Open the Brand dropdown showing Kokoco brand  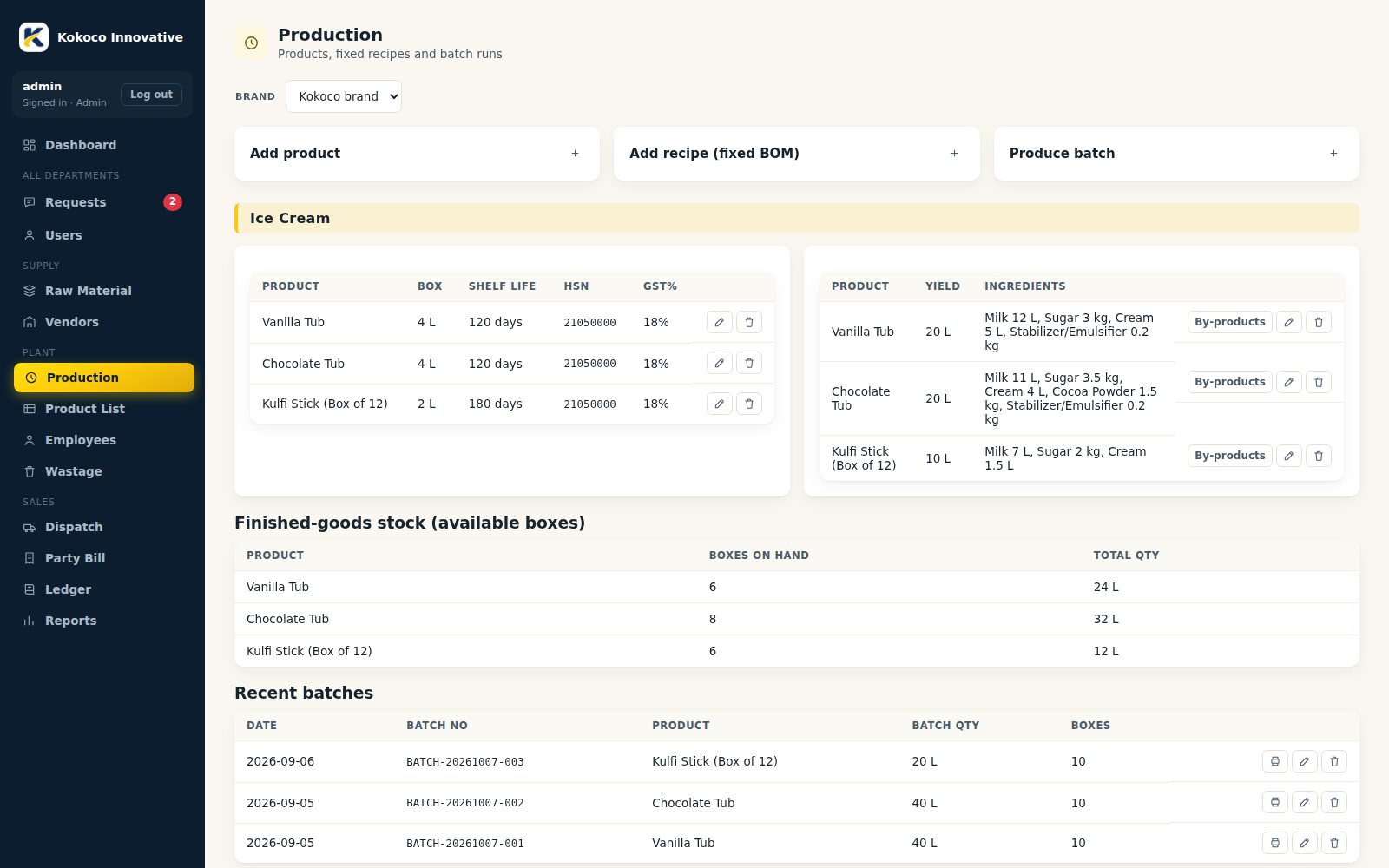pyautogui.click(x=344, y=96)
